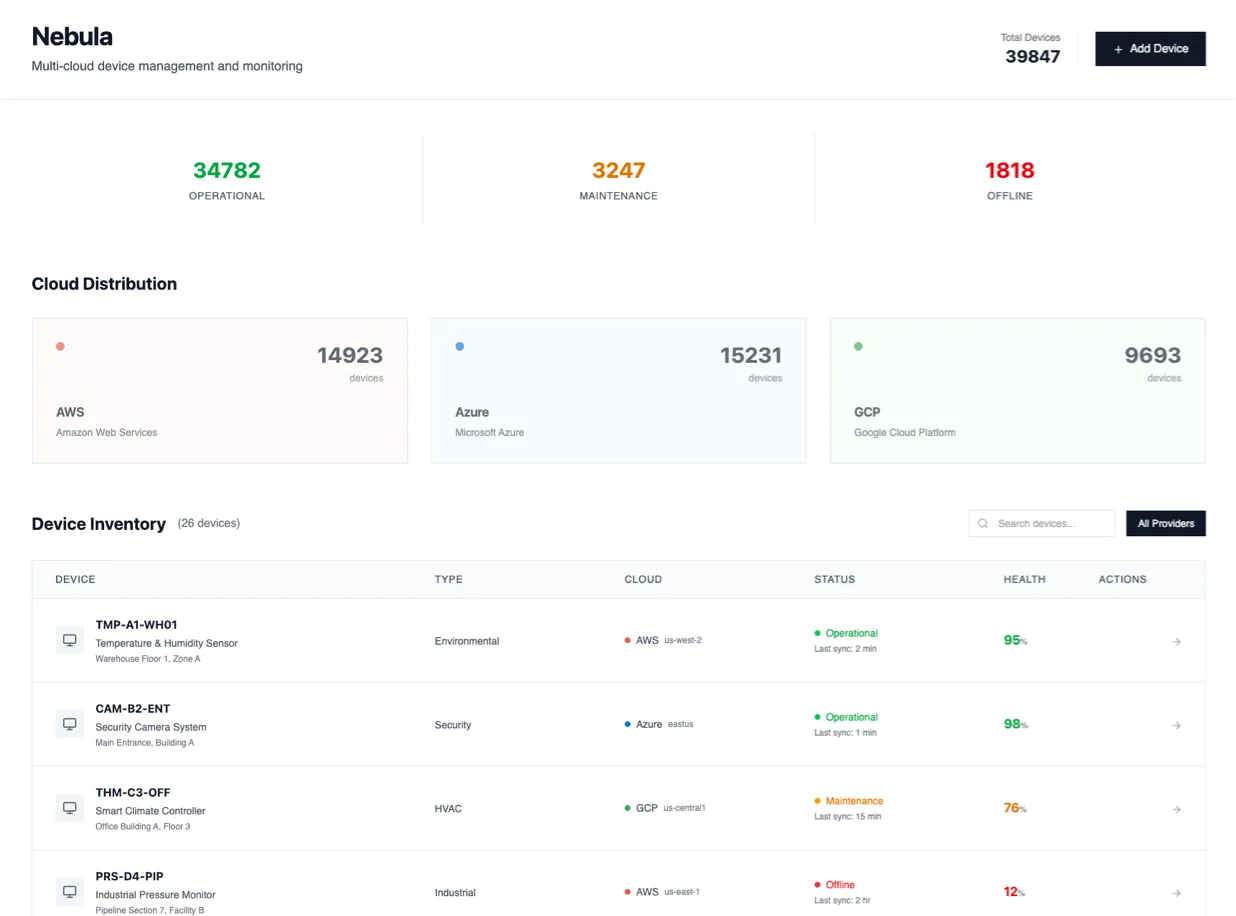Image resolution: width=1236 pixels, height=916 pixels.
Task: Click the 9693 devices count
Action: pos(1153,356)
